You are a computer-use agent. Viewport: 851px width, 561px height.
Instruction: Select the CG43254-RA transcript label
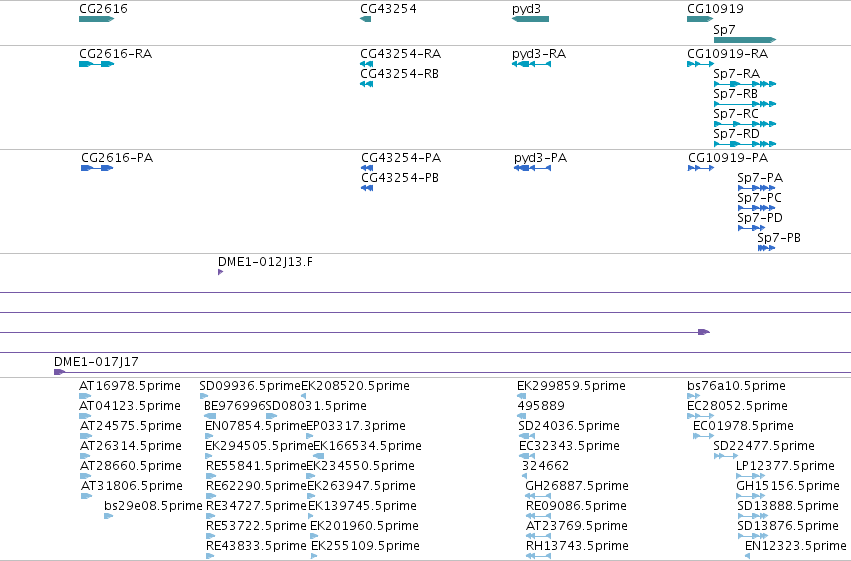(x=401, y=54)
